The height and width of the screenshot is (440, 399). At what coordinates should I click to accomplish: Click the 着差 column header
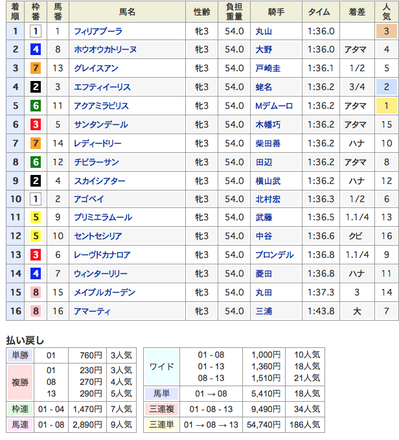pos(357,12)
